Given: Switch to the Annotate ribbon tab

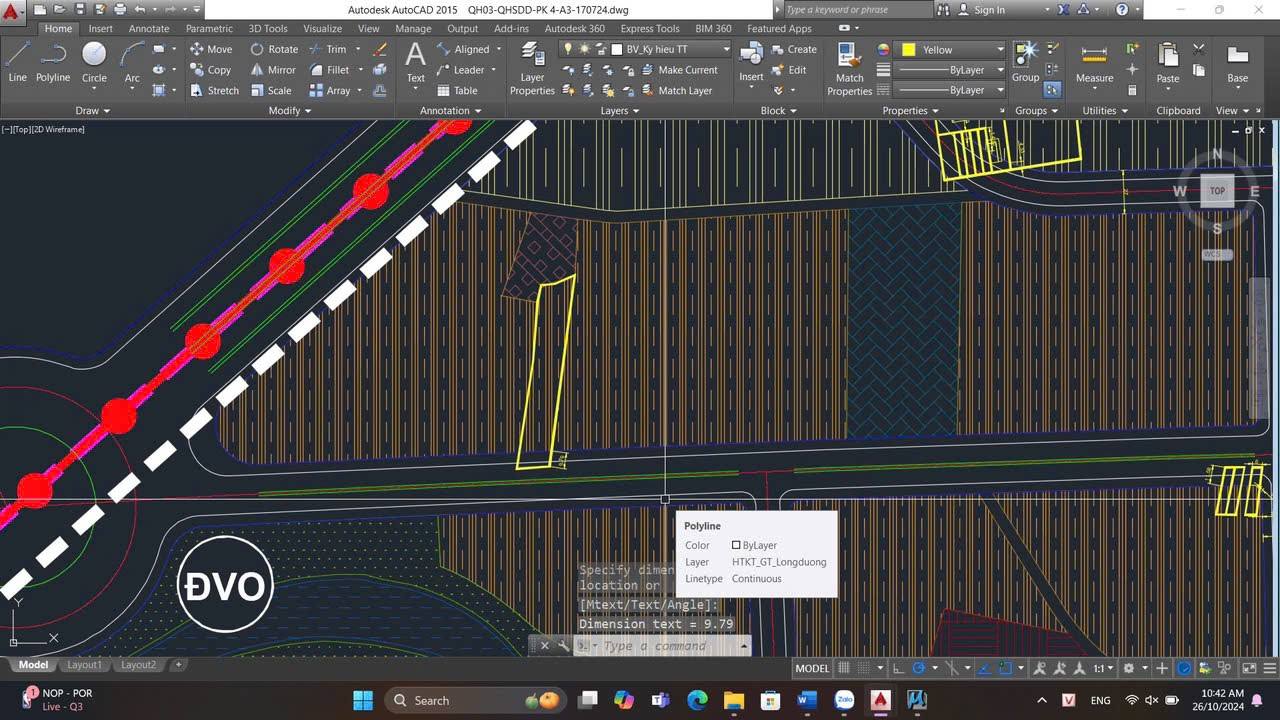Looking at the screenshot, I should pos(148,28).
